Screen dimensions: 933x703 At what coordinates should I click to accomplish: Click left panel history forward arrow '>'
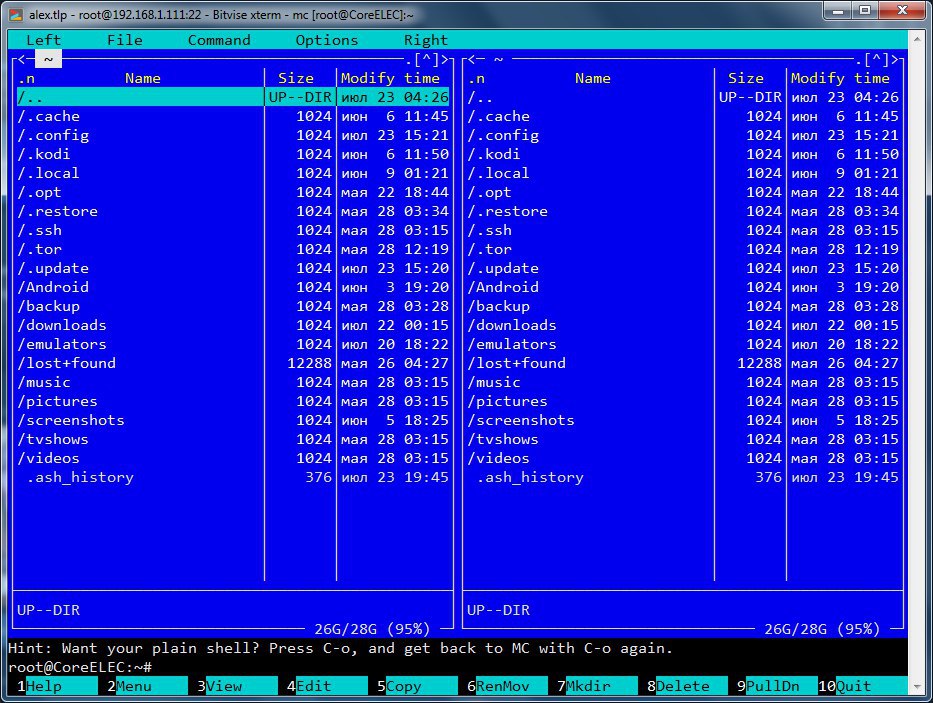click(x=444, y=59)
